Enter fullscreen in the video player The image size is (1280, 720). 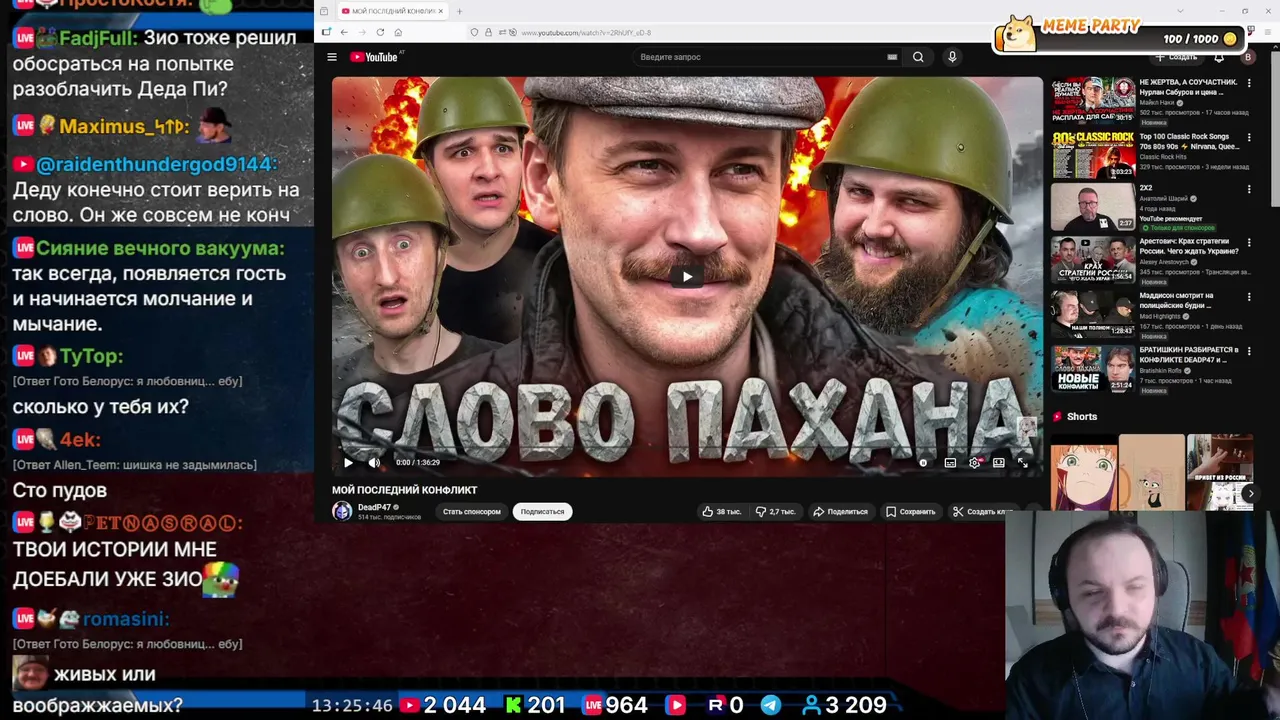(x=1022, y=462)
